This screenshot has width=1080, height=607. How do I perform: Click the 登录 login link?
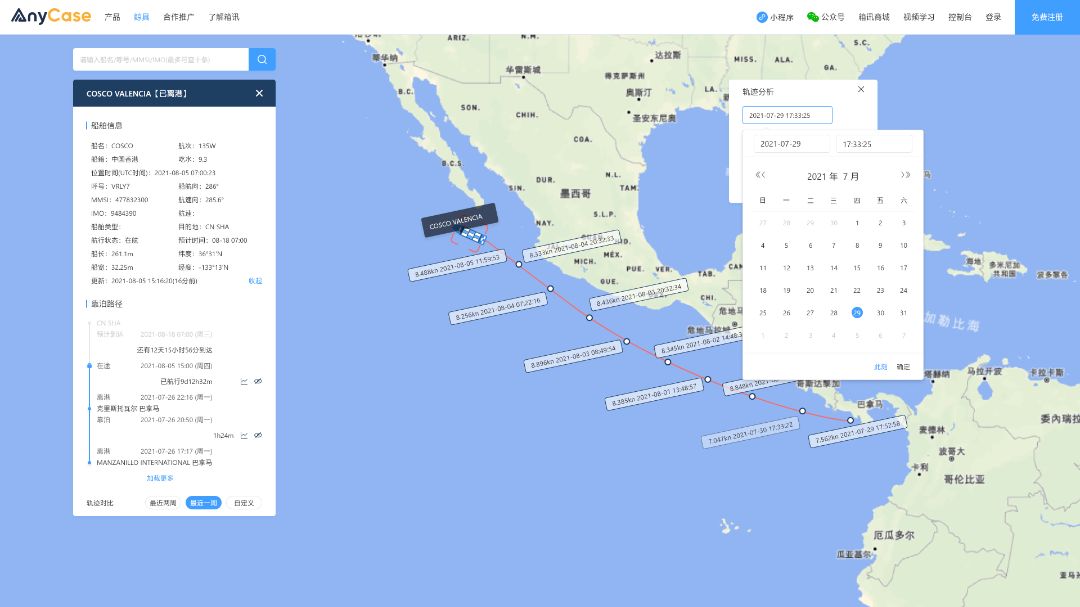993,17
